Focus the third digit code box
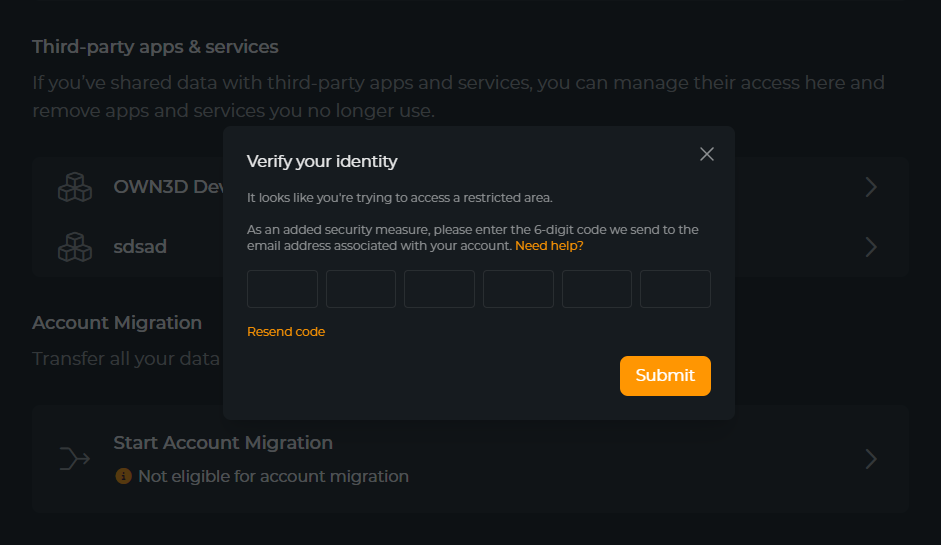 [439, 289]
